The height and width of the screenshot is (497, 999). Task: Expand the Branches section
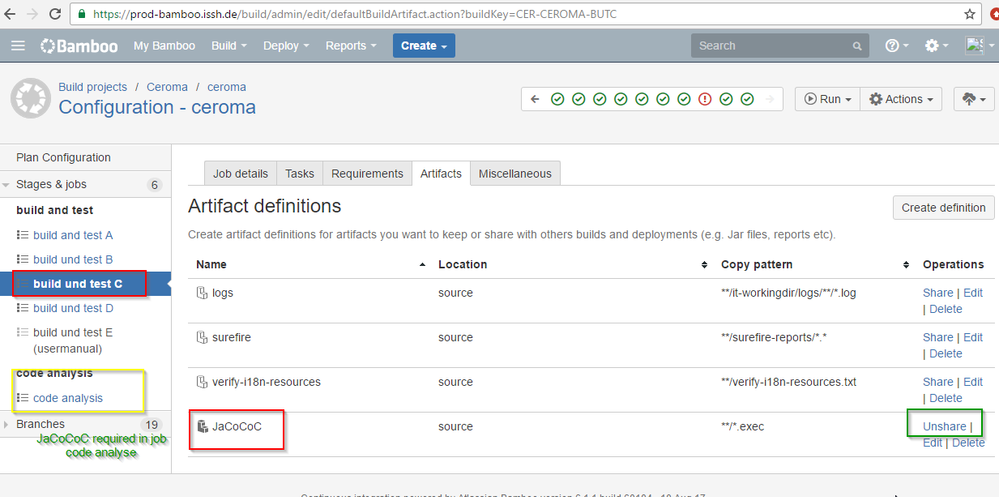[6, 424]
